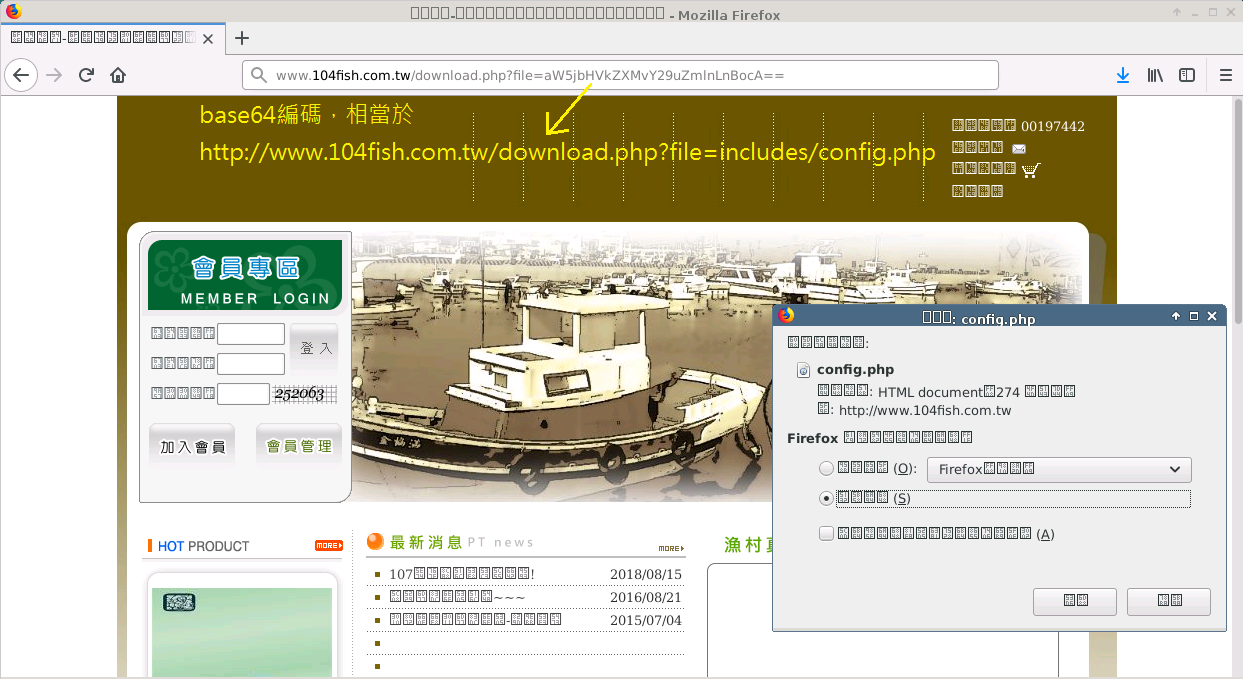Screen dimensions: 1243x679
Task: Click the search magnifier in the URL bar
Action: [x=259, y=75]
